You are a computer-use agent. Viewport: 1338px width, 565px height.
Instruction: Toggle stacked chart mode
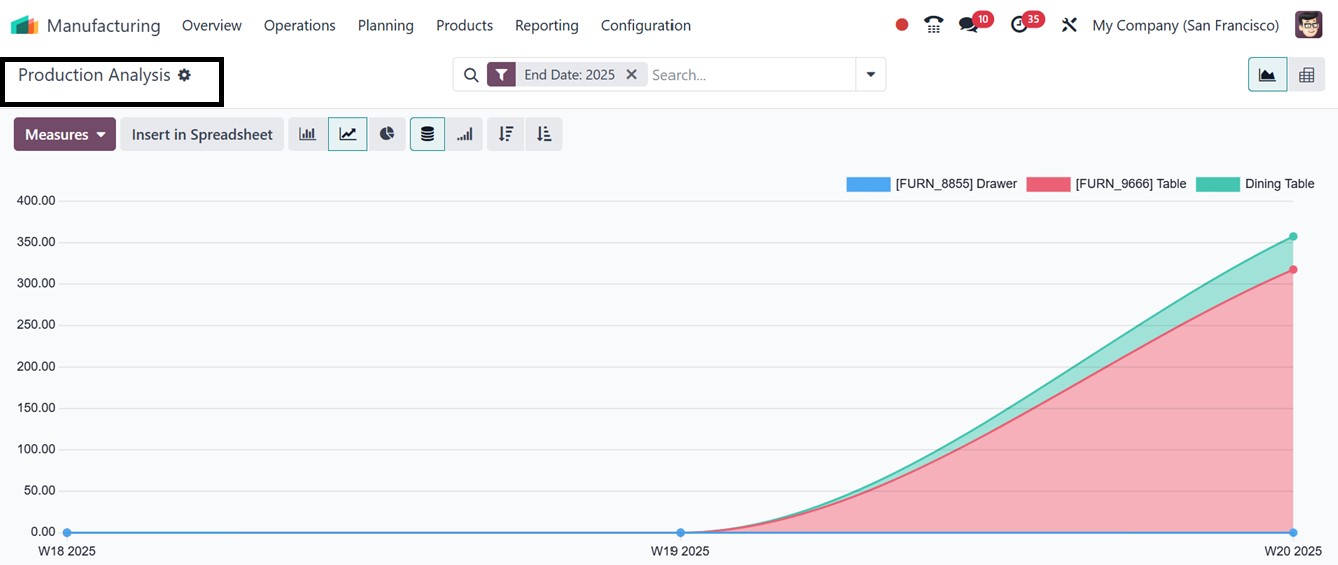427,134
